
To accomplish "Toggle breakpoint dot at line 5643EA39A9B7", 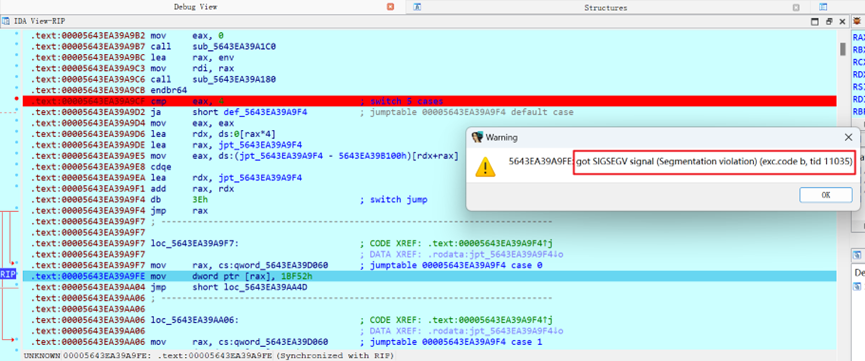I will [x=16, y=45].
